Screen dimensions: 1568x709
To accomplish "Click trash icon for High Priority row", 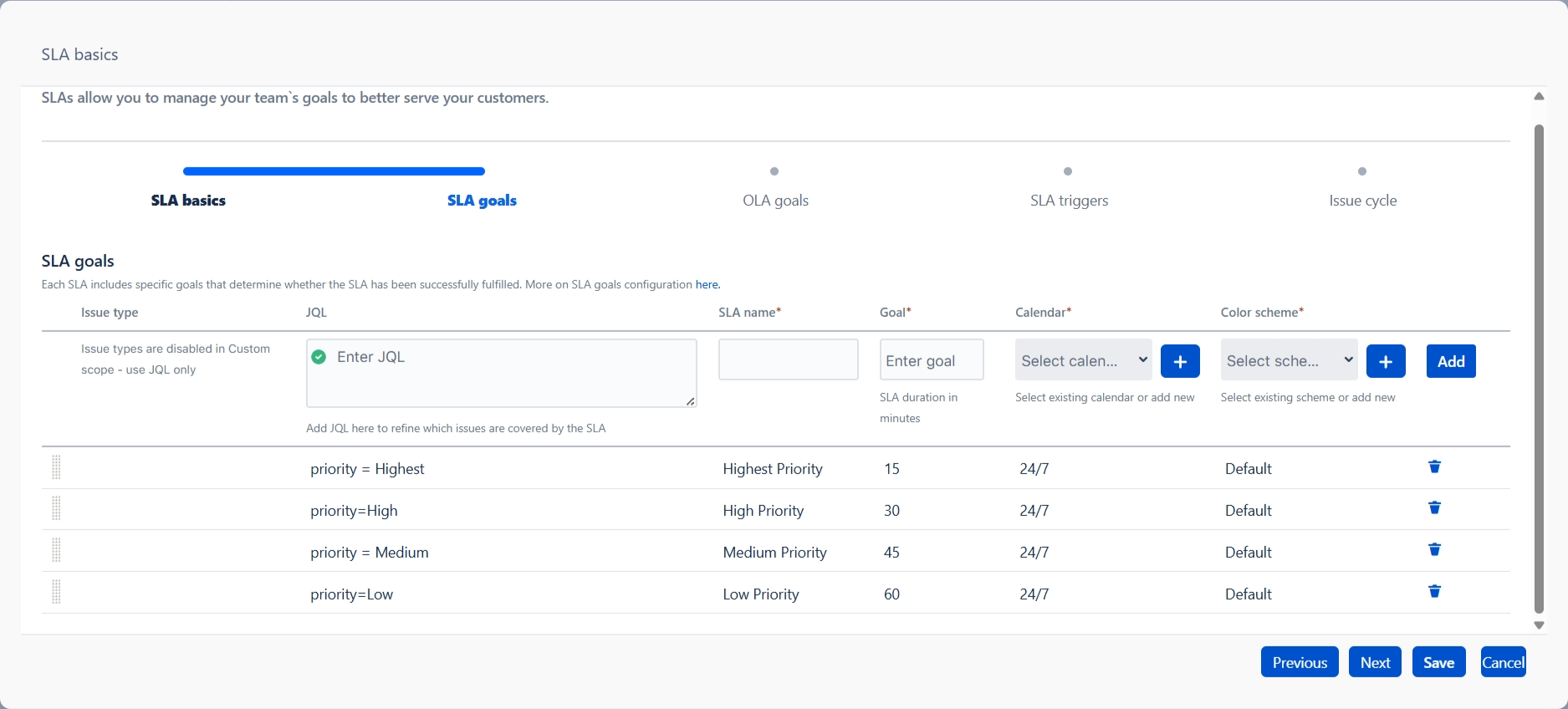I will click(x=1434, y=508).
